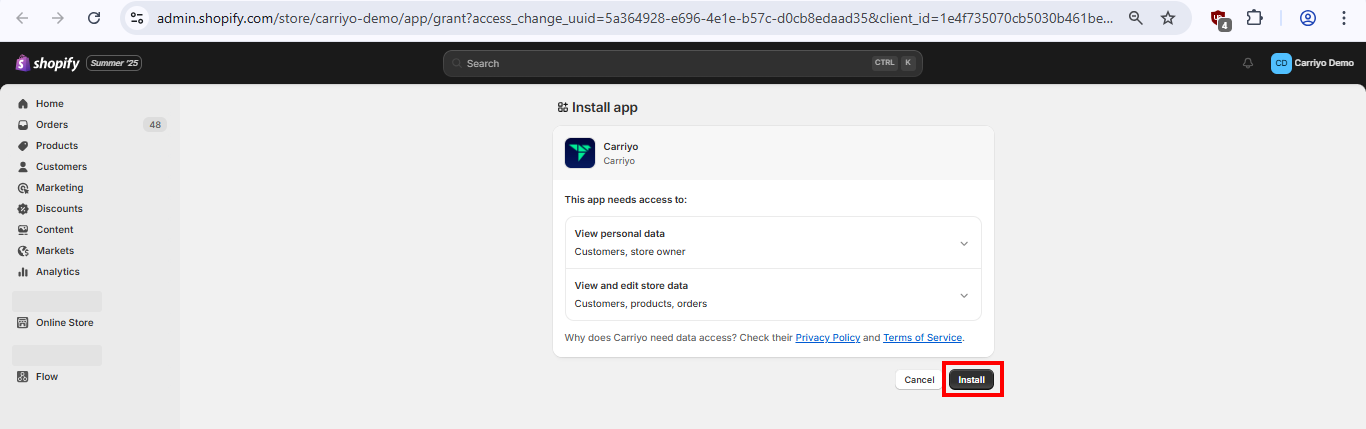Focus the Shopify search field
The width and height of the screenshot is (1366, 429).
click(683, 63)
